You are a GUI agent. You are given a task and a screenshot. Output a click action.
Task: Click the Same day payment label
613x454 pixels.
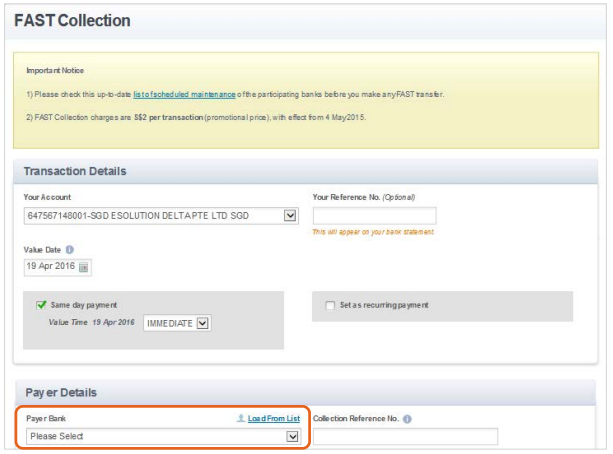point(84,305)
